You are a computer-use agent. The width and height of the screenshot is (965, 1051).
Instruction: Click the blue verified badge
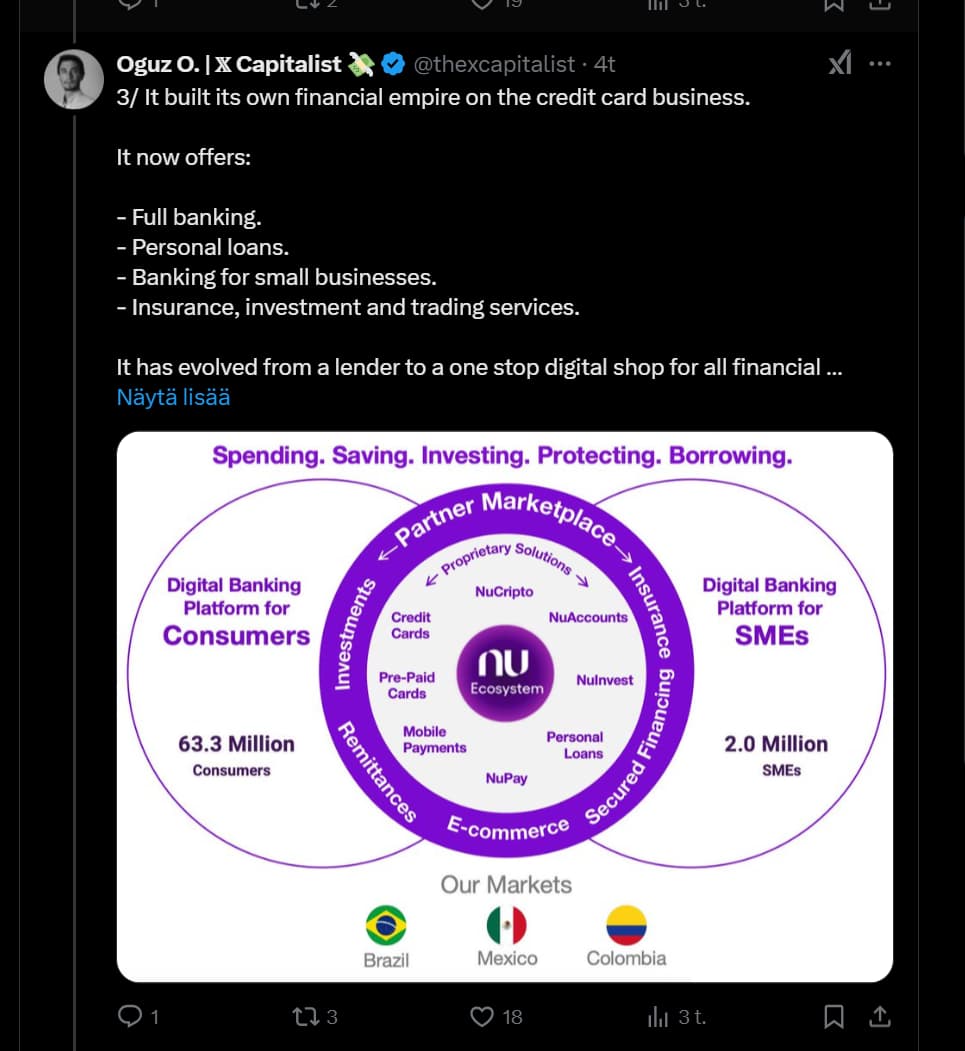click(393, 65)
